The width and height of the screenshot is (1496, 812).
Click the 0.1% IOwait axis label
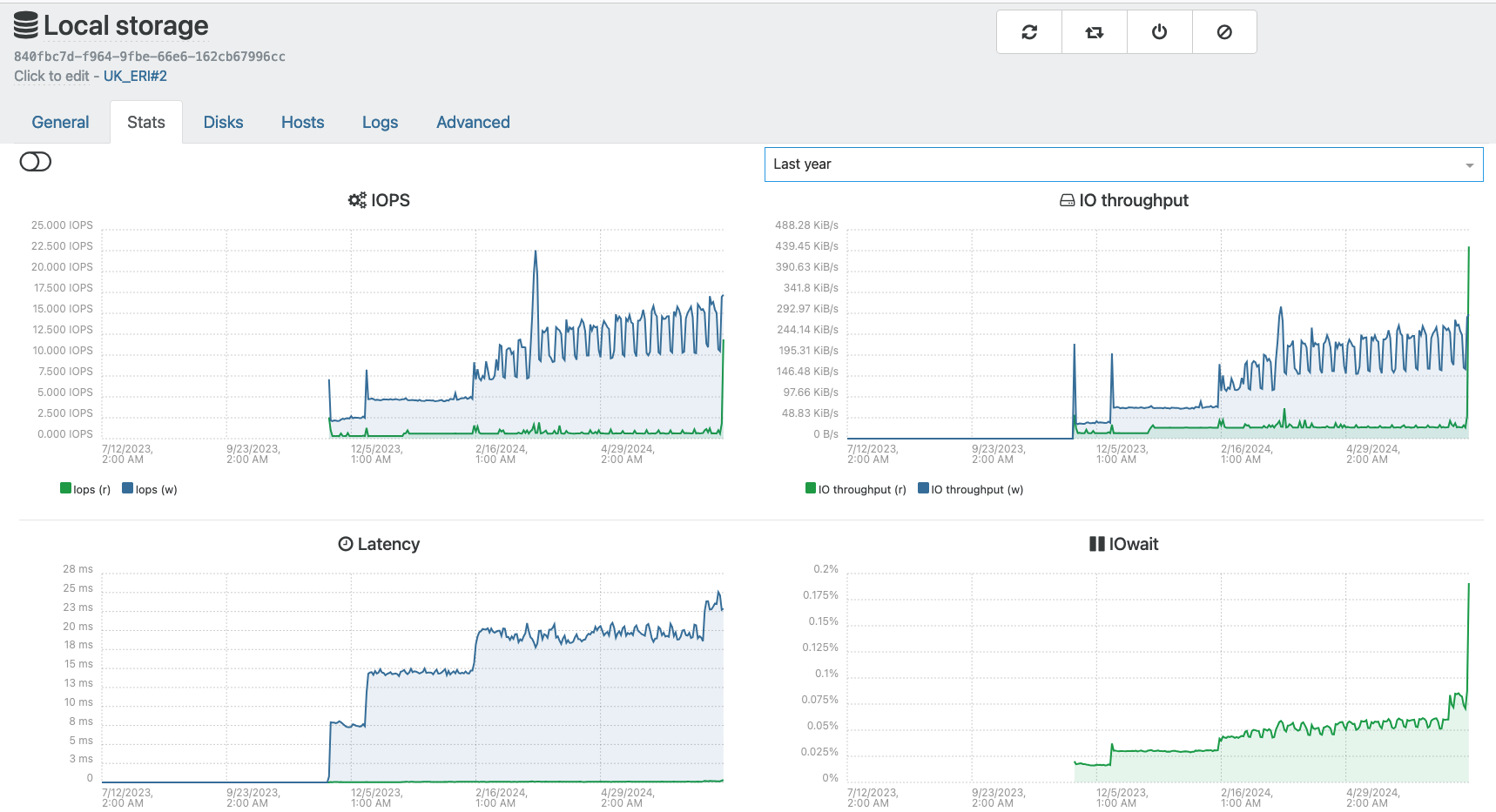(826, 674)
